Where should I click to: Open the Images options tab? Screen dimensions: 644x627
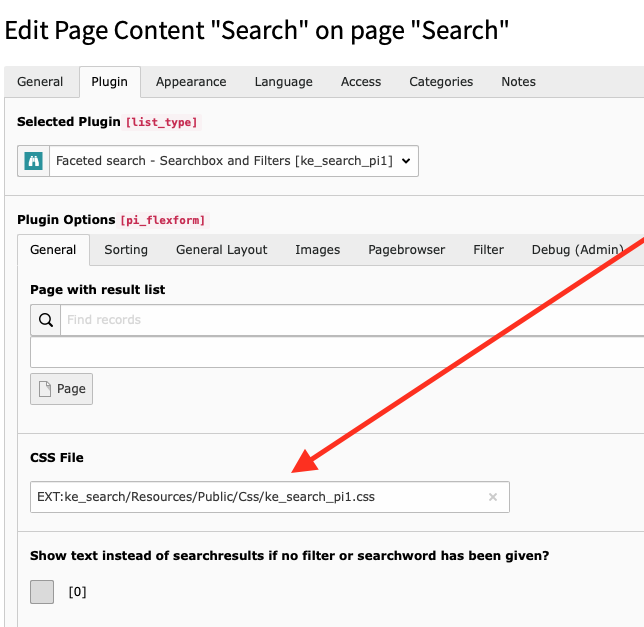point(318,250)
